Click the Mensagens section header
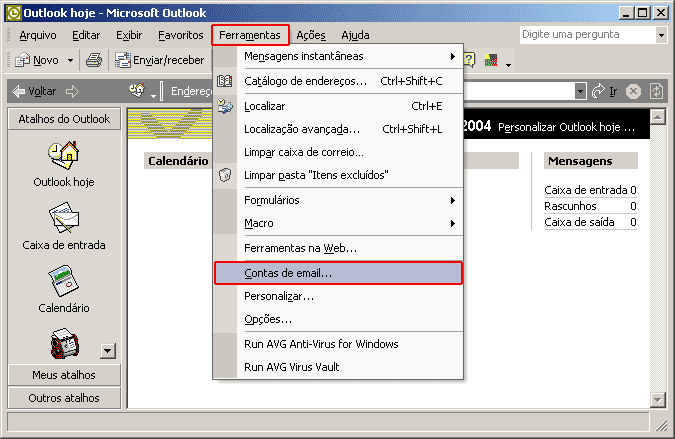This screenshot has width=675, height=439. click(591, 161)
